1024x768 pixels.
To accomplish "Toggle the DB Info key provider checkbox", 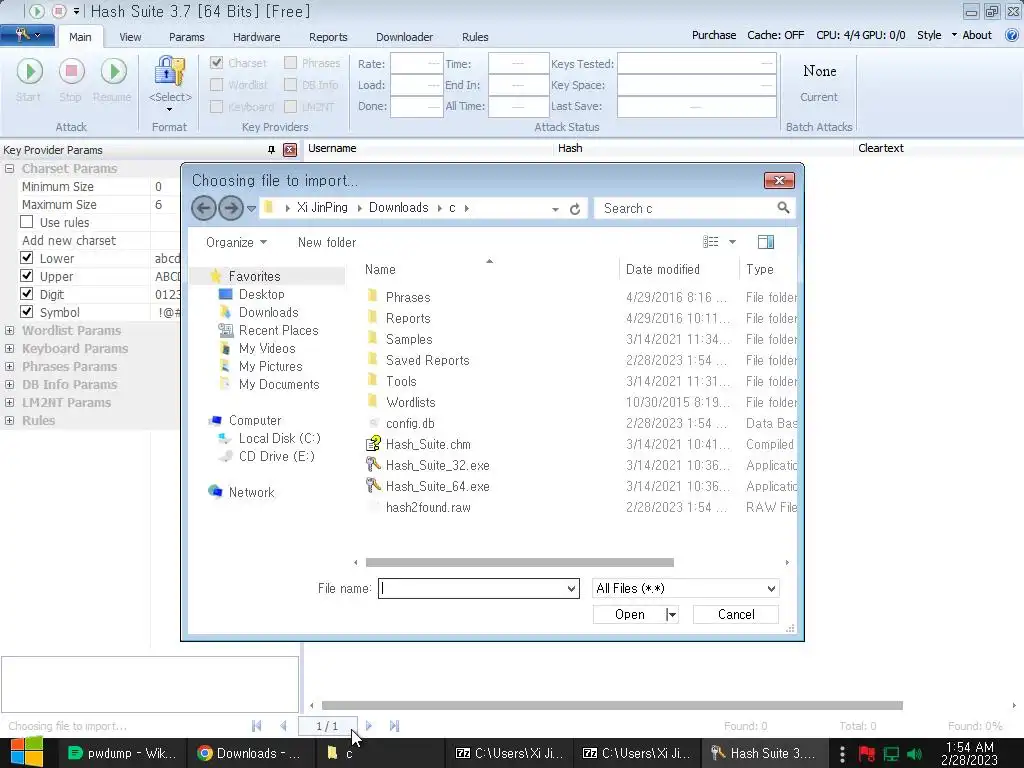I will (291, 85).
